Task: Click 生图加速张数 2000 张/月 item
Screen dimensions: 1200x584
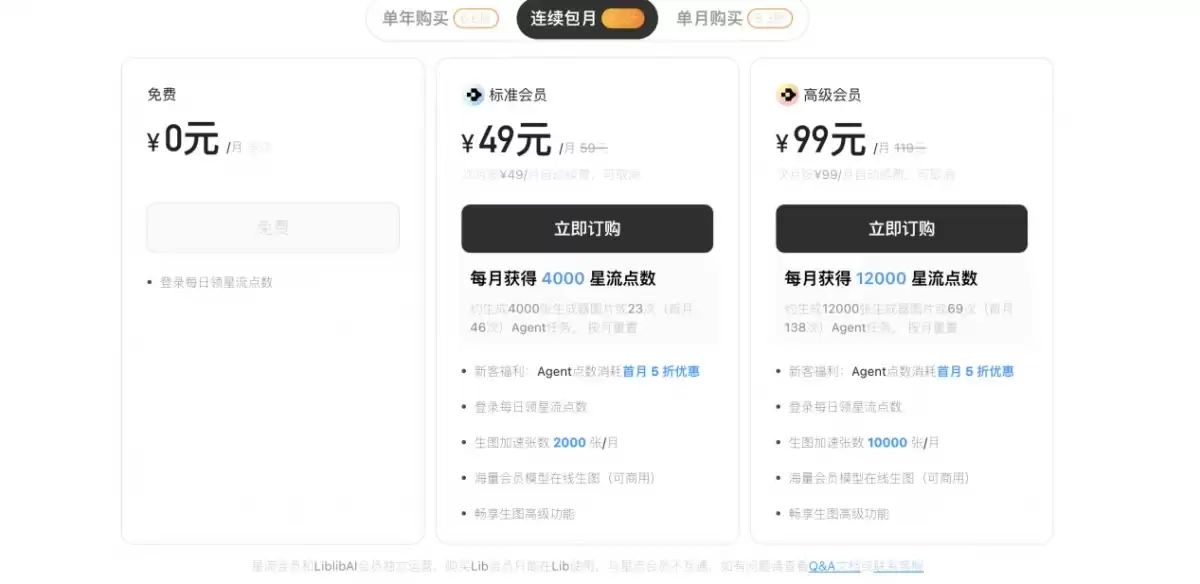Action: coord(549,442)
